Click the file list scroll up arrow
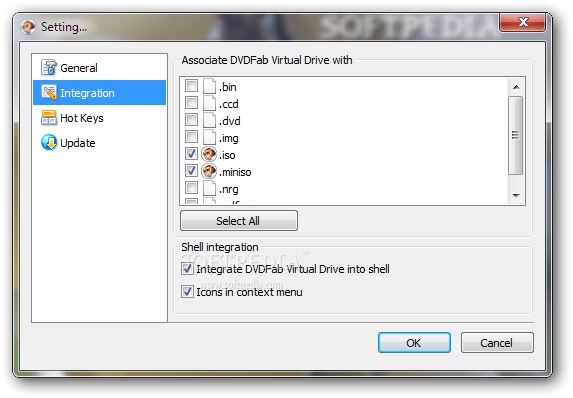573x398 pixels. click(x=516, y=87)
